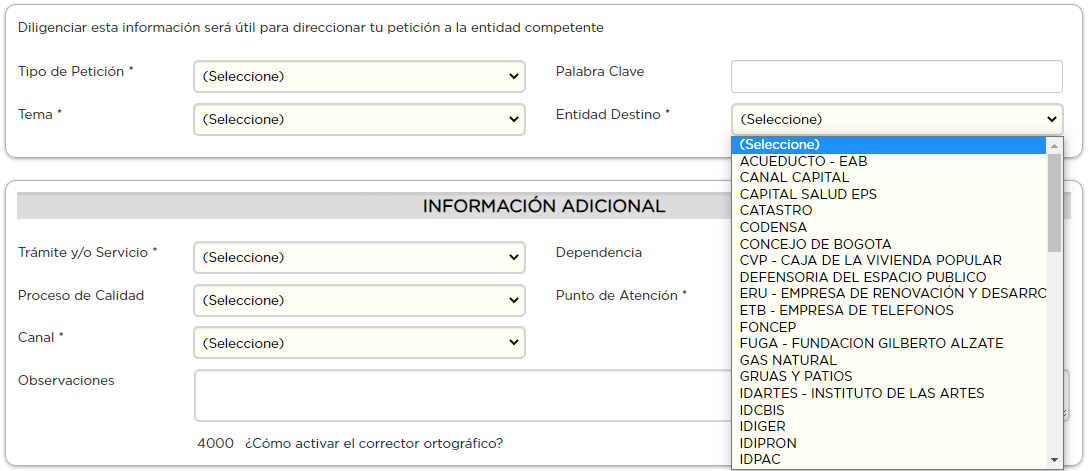1091x471 pixels.
Task: Open the Trámite y/o Servicio dropdown
Action: pyautogui.click(x=359, y=257)
